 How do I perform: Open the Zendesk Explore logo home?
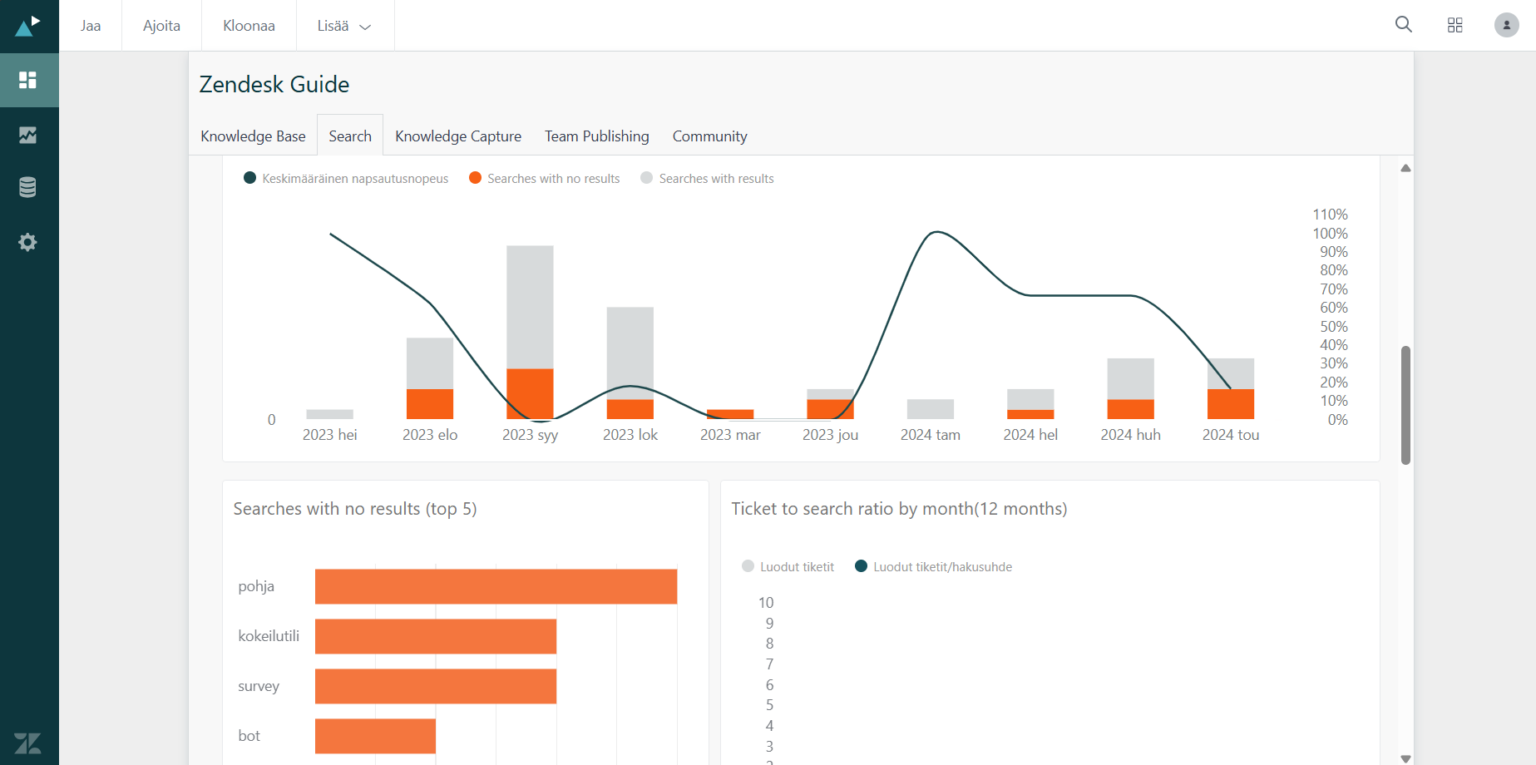(x=28, y=26)
